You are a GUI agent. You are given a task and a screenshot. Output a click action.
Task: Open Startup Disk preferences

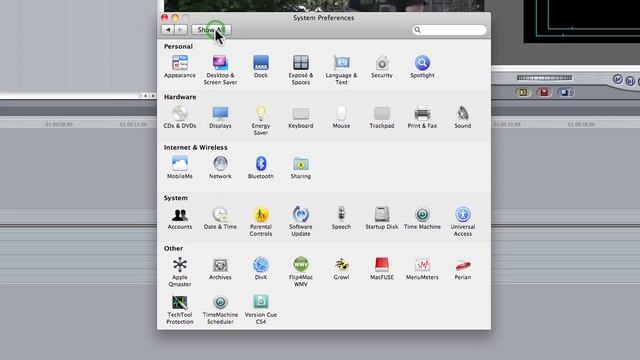coord(382,218)
